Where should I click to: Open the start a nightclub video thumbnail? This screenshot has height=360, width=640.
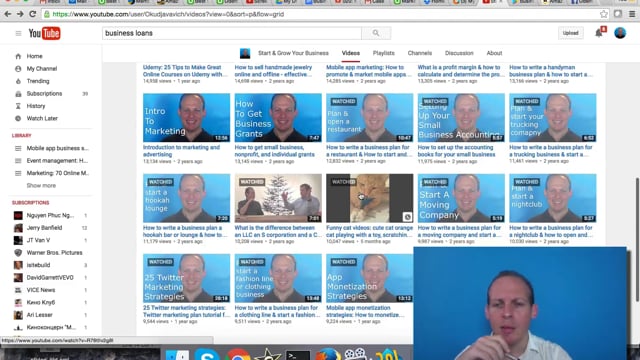coord(553,198)
